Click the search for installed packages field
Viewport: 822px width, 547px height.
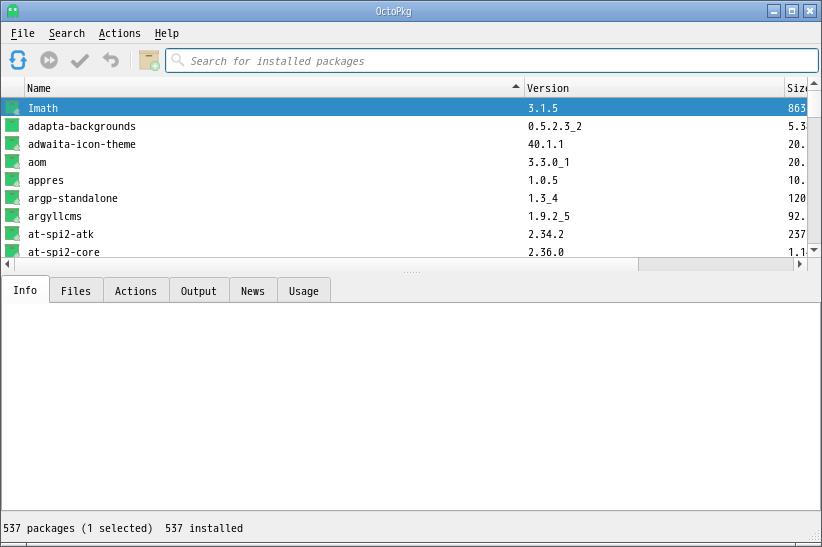[492, 60]
